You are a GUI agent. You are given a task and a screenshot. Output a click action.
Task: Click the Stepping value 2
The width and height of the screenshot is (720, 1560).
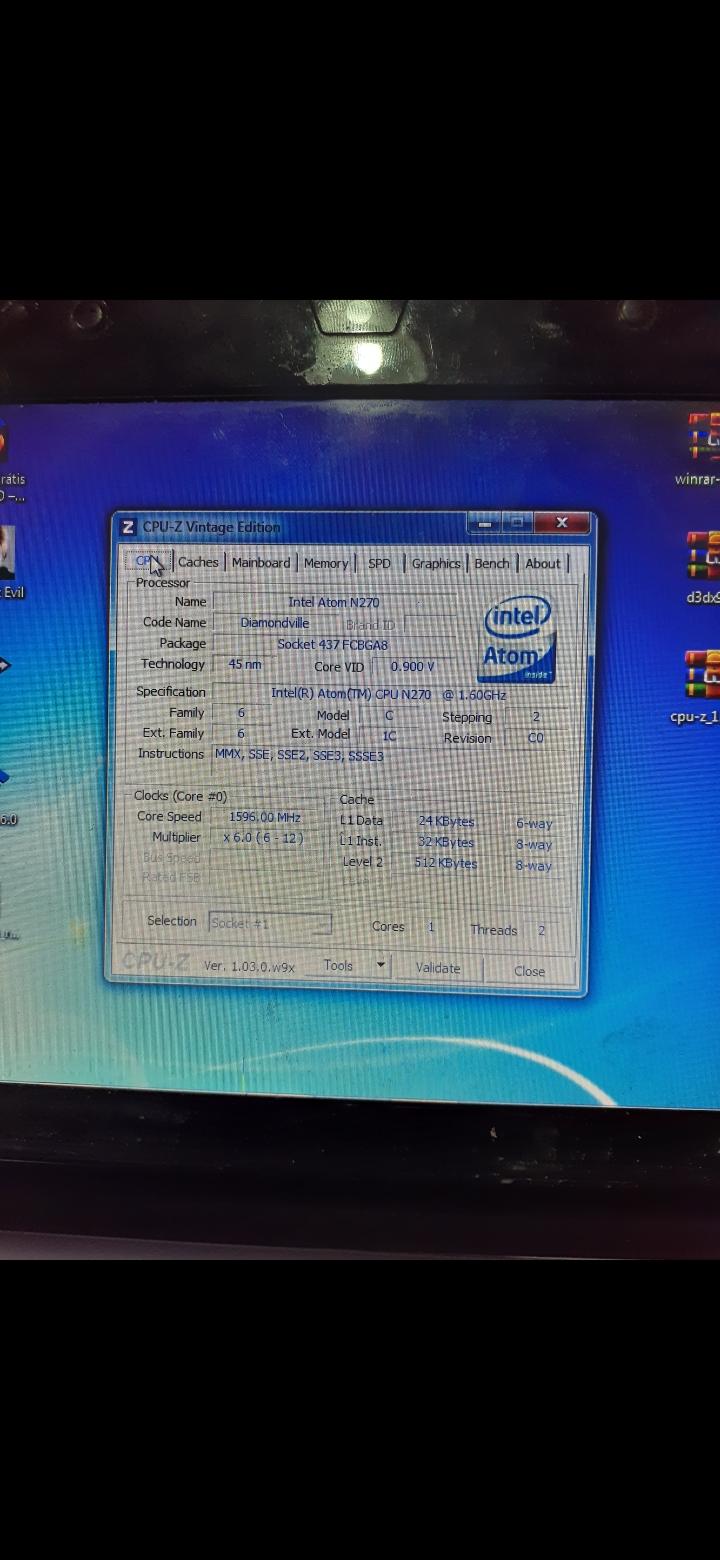tap(536, 717)
